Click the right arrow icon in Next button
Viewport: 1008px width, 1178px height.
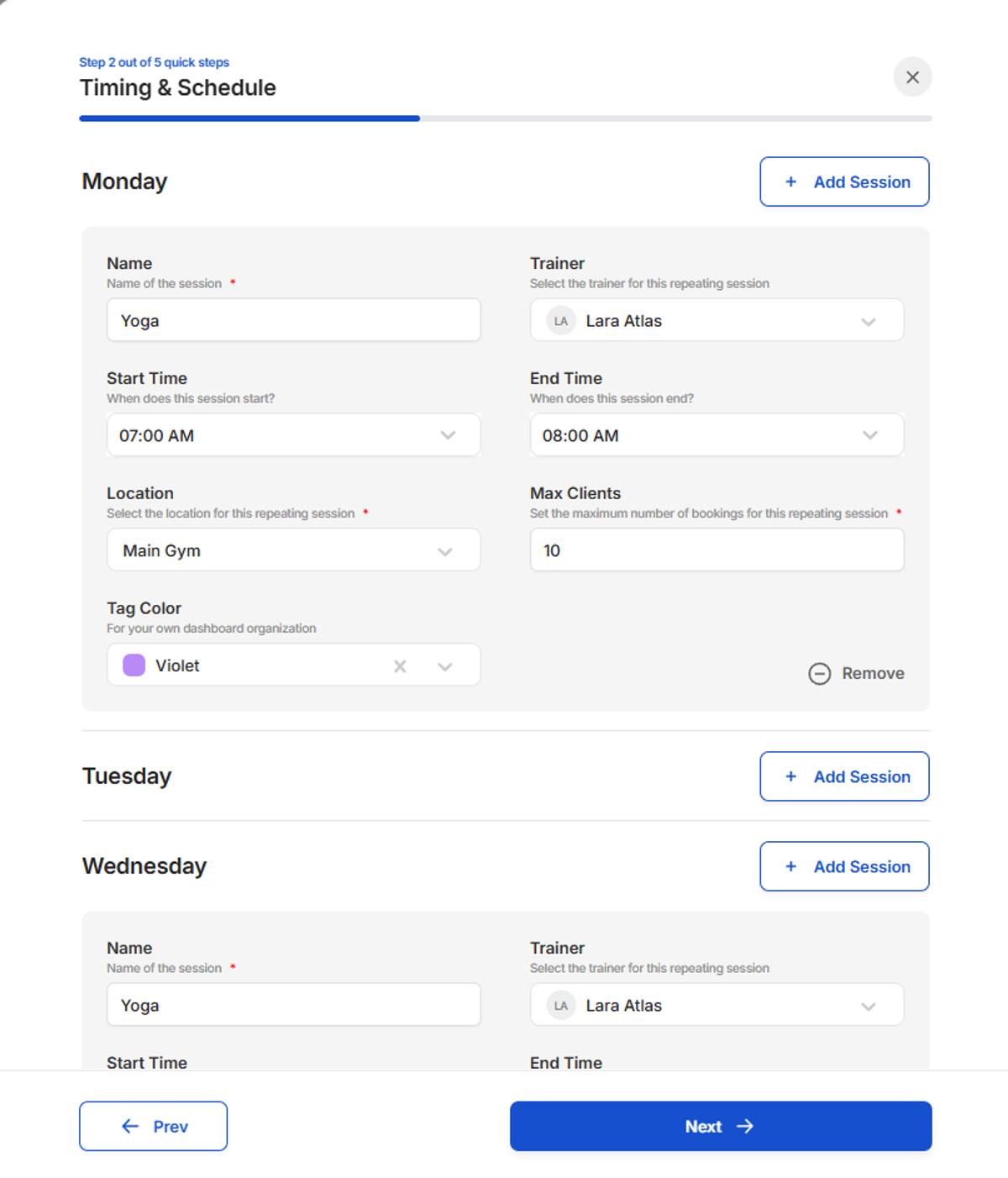(745, 1126)
